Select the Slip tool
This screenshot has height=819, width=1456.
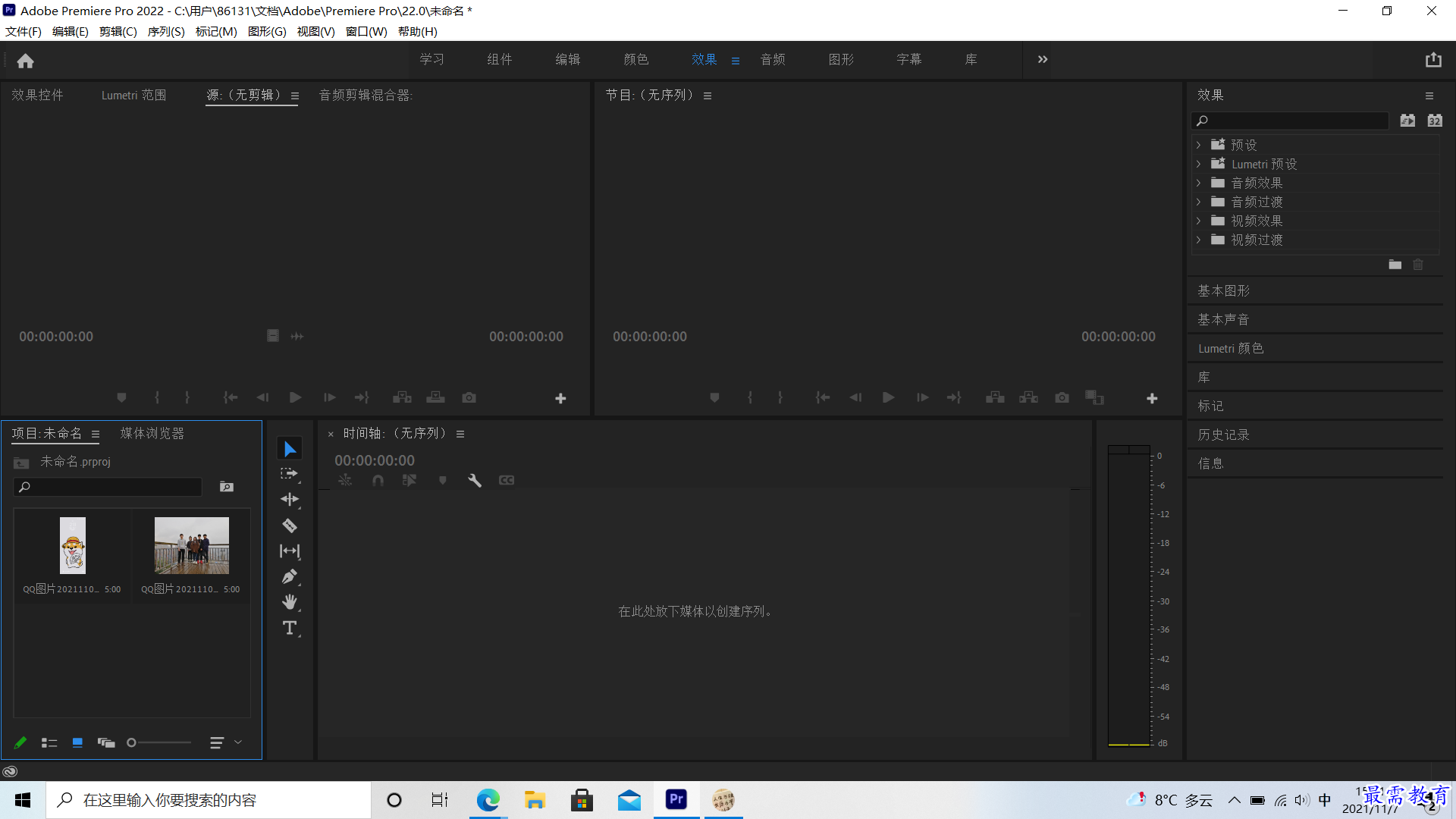[x=290, y=551]
